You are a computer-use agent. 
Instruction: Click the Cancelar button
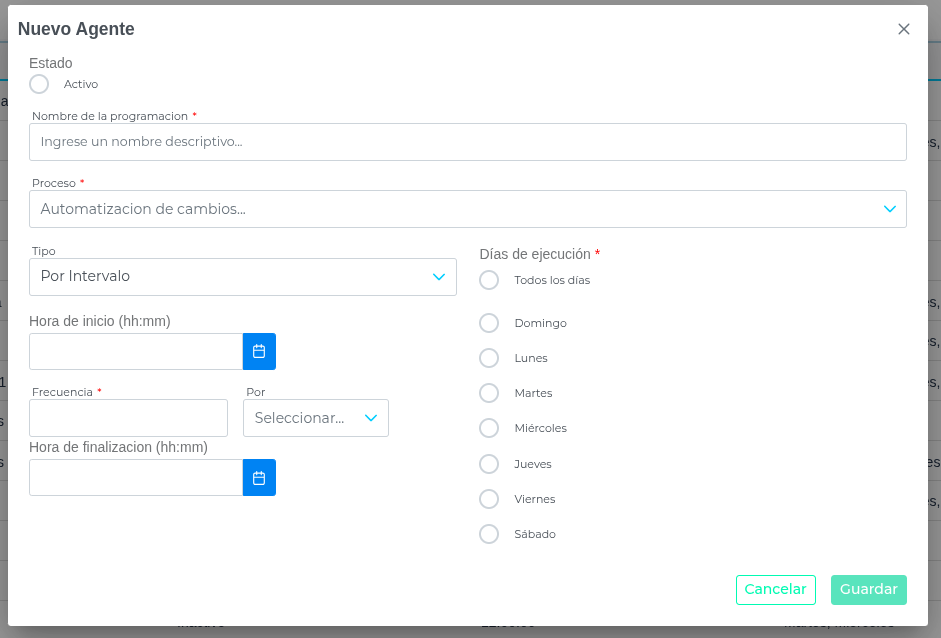click(775, 590)
